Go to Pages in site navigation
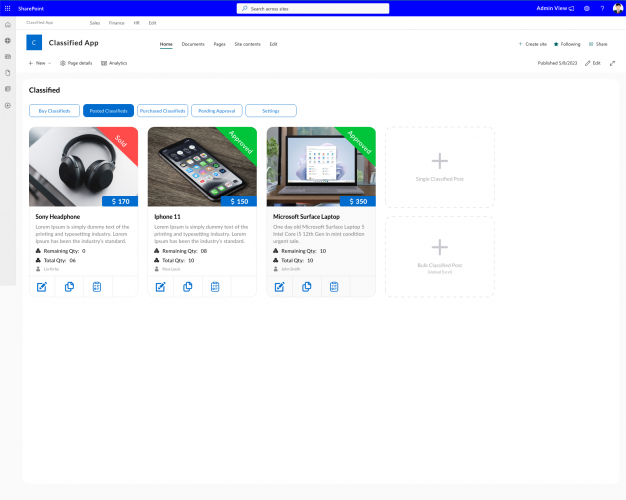This screenshot has height=500, width=626. (x=220, y=44)
